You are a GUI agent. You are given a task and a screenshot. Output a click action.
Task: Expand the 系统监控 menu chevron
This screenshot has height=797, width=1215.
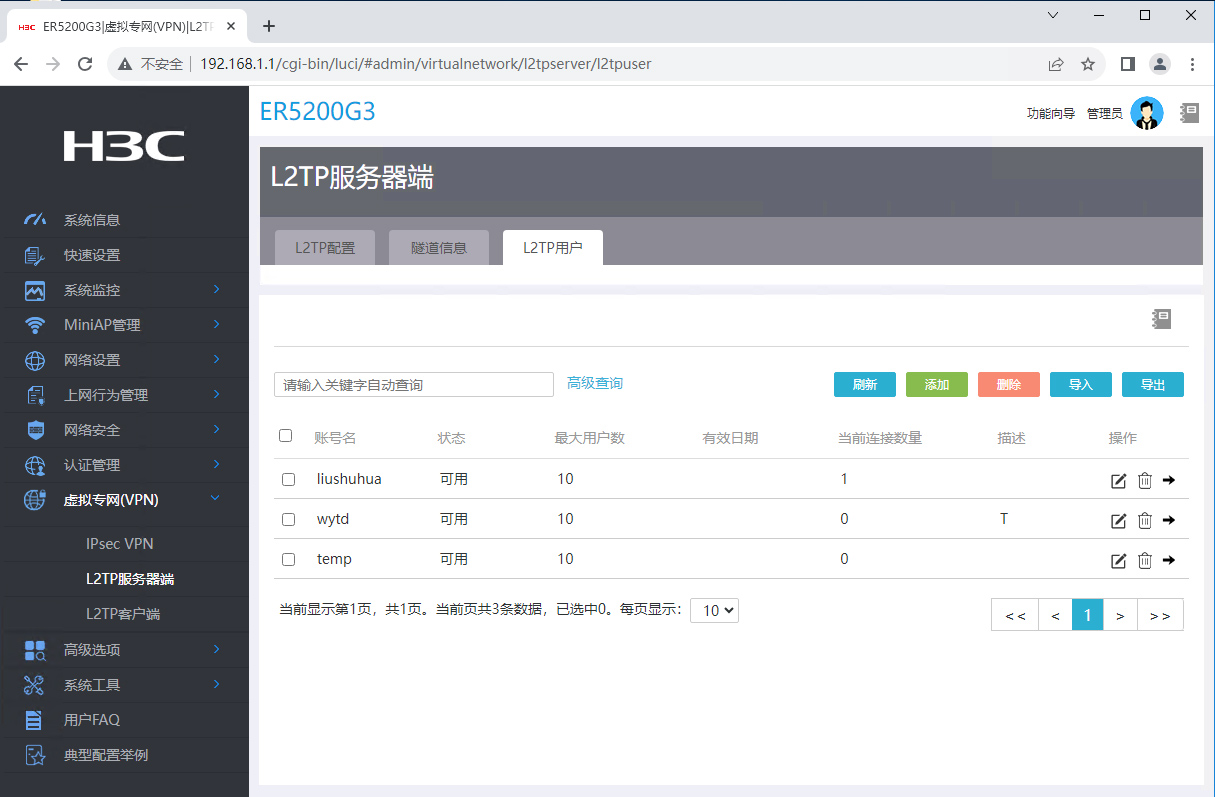216,289
